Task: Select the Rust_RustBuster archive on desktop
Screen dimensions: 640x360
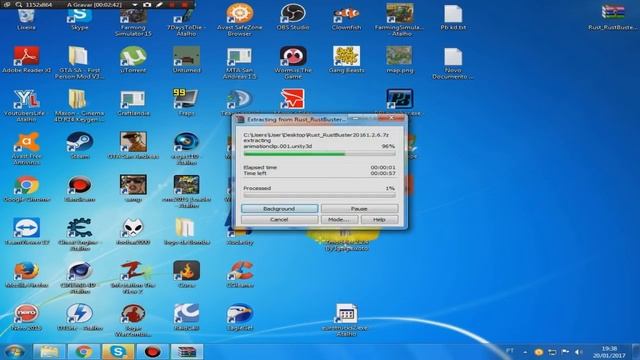Action: pyautogui.click(x=613, y=17)
